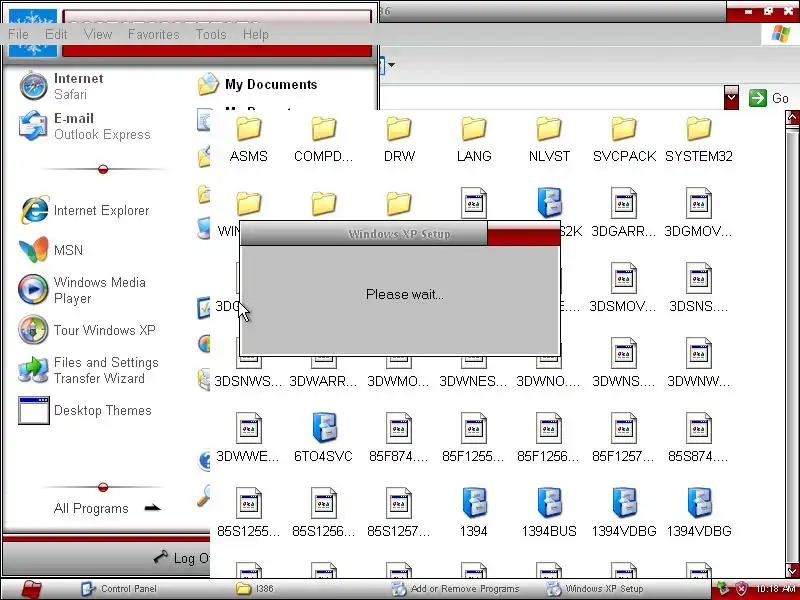Expand the address bar dropdown
The height and width of the screenshot is (600, 800).
[731, 97]
